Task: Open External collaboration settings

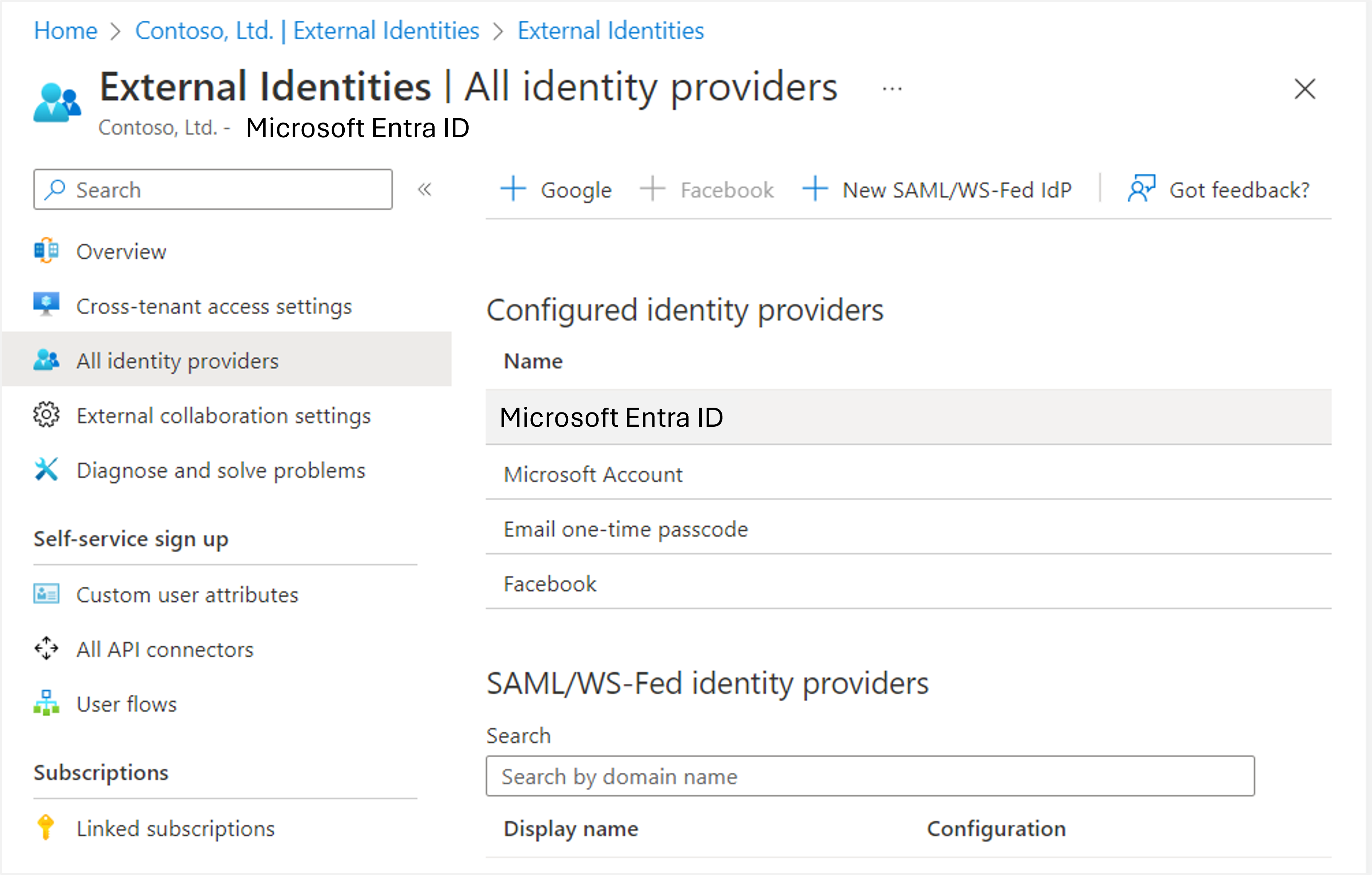Action: (x=223, y=416)
